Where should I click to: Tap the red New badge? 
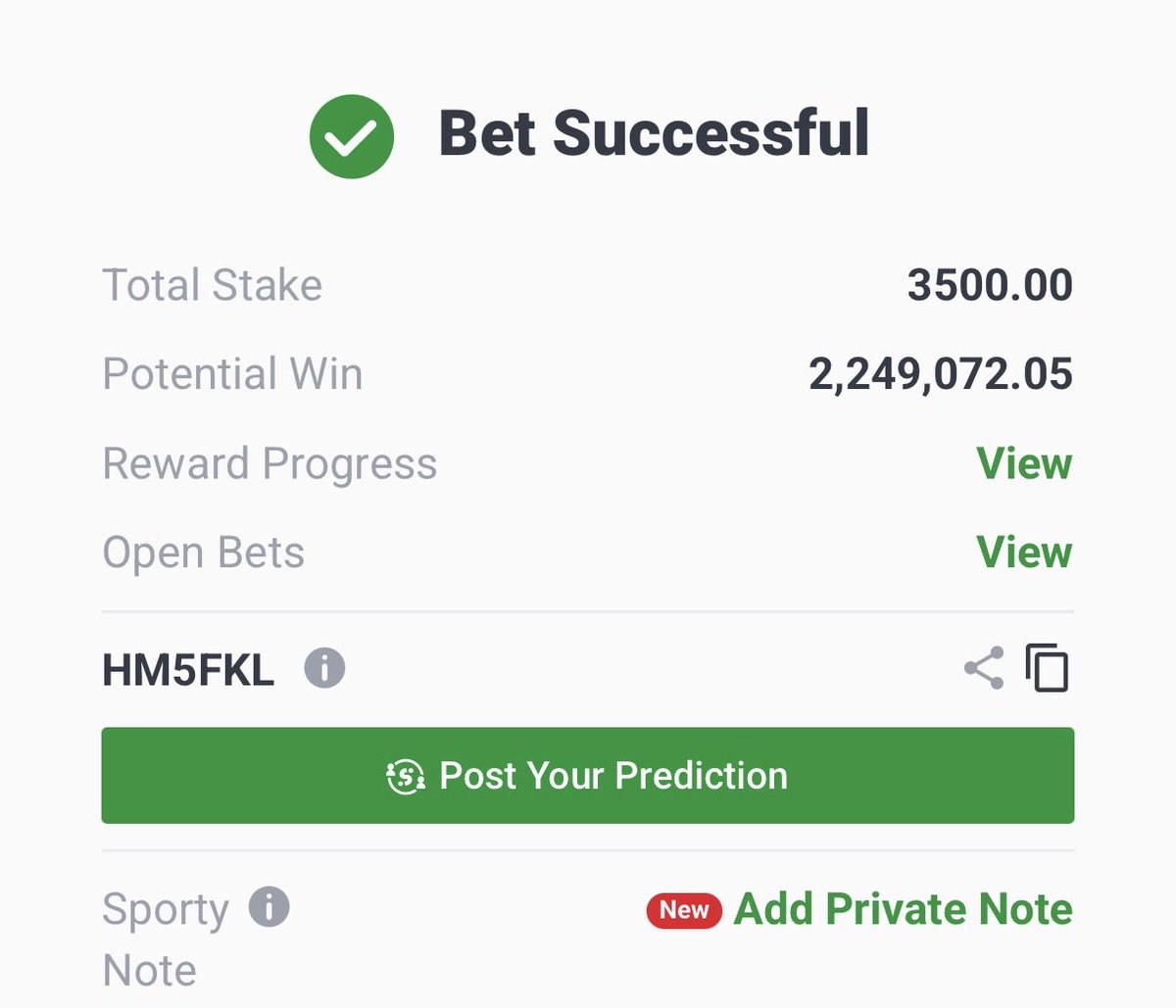pyautogui.click(x=684, y=910)
